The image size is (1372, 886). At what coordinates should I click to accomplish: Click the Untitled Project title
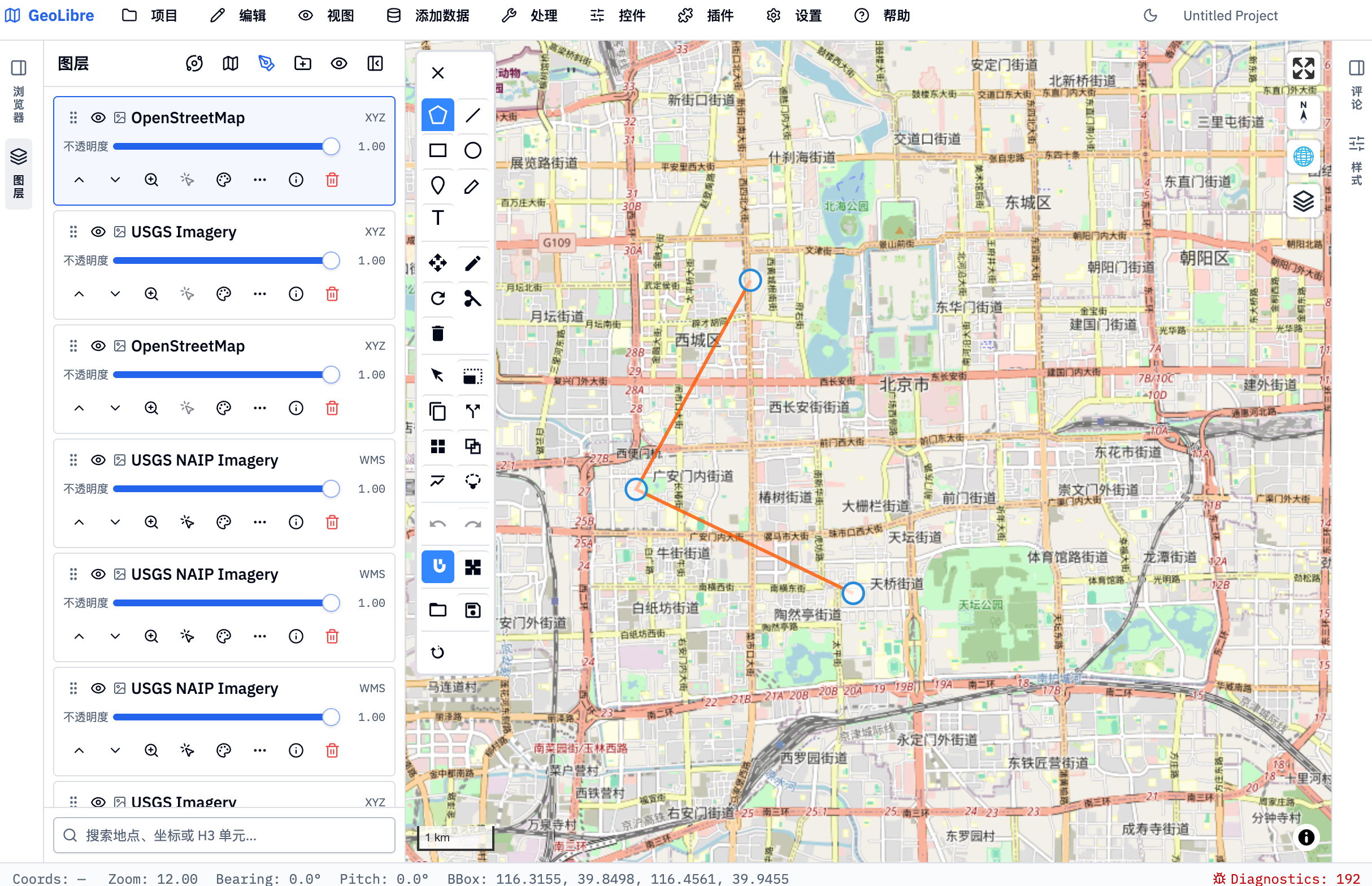click(1230, 15)
